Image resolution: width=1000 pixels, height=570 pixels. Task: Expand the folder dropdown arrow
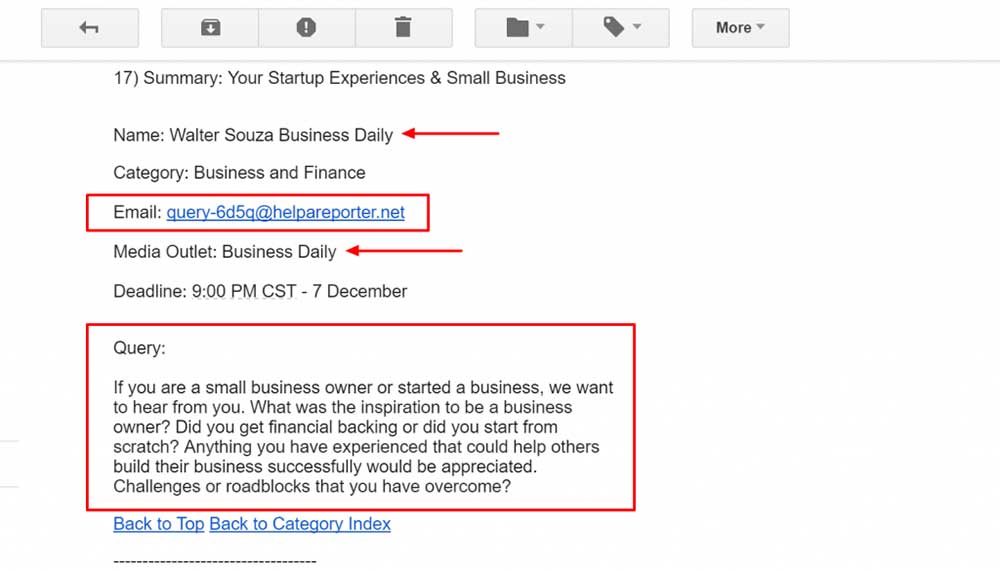tap(540, 27)
